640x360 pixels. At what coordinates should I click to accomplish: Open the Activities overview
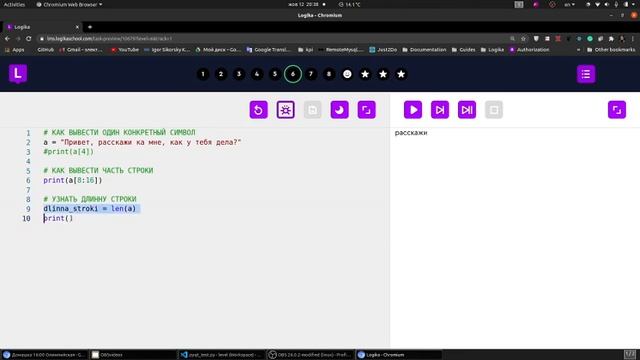14,4
